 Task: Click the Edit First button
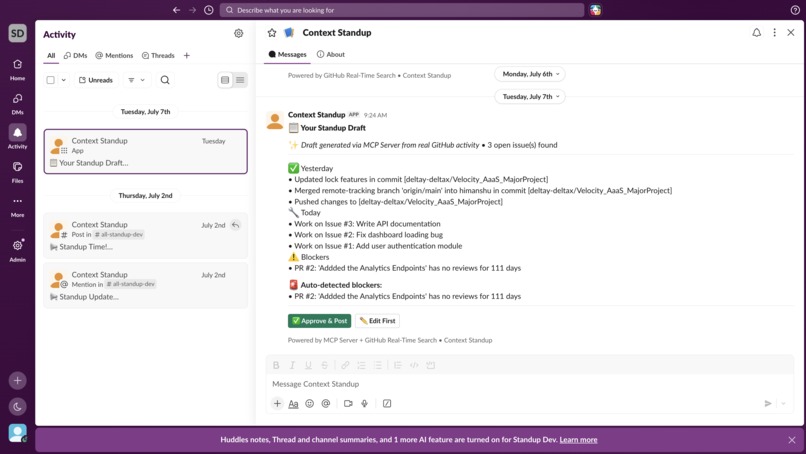(x=377, y=321)
